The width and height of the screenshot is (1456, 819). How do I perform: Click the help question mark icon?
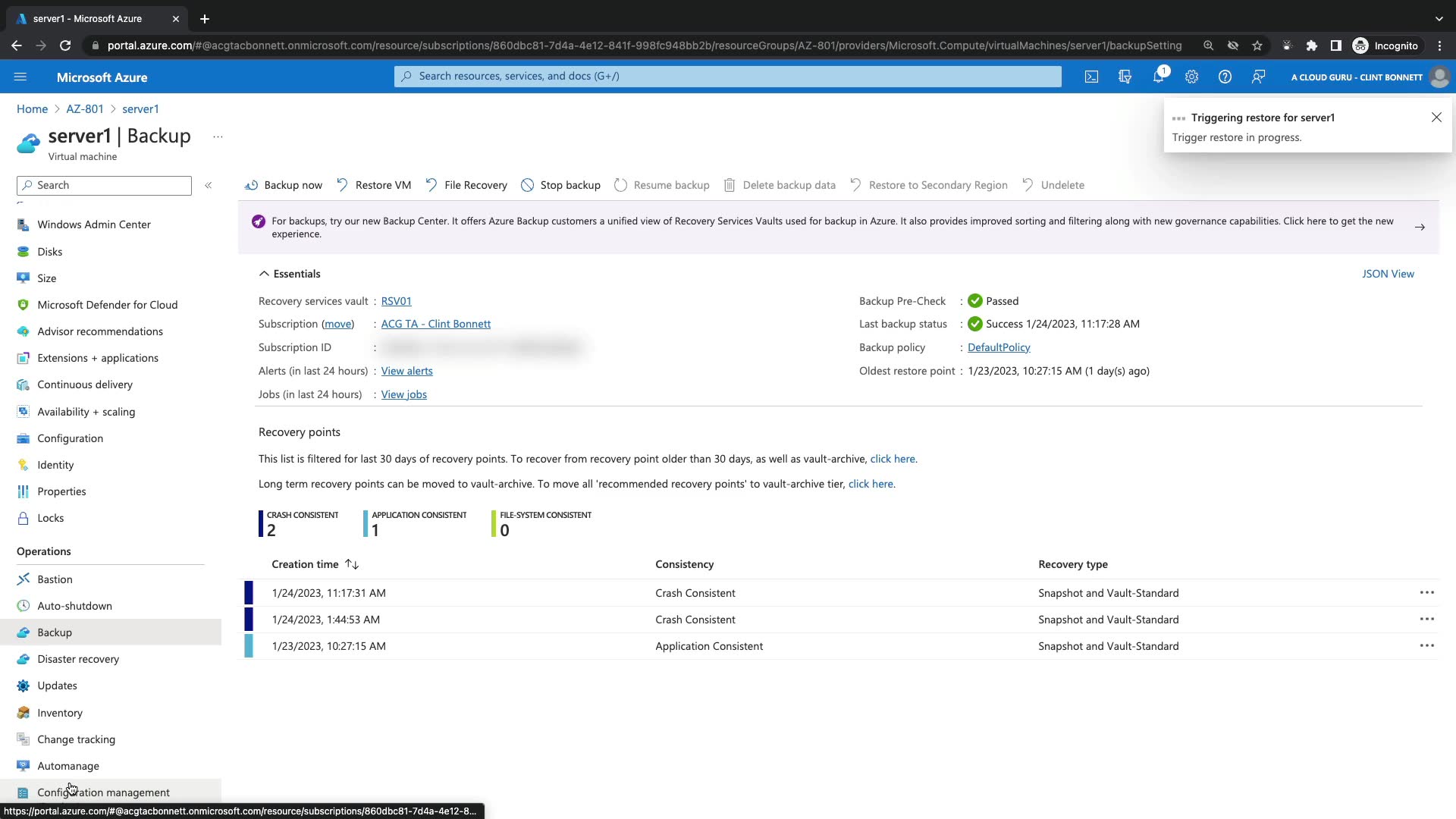(x=1225, y=77)
